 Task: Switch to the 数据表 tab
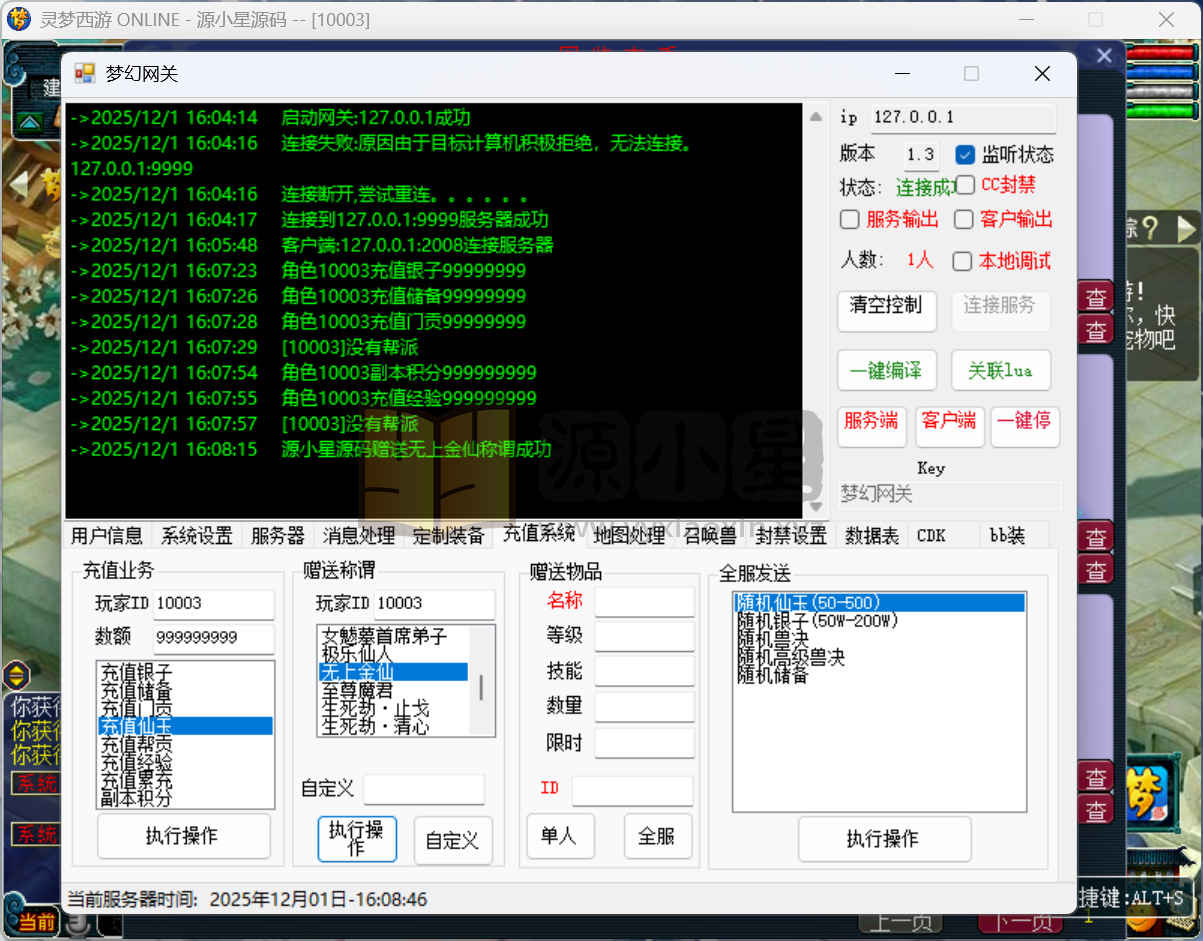(x=871, y=535)
